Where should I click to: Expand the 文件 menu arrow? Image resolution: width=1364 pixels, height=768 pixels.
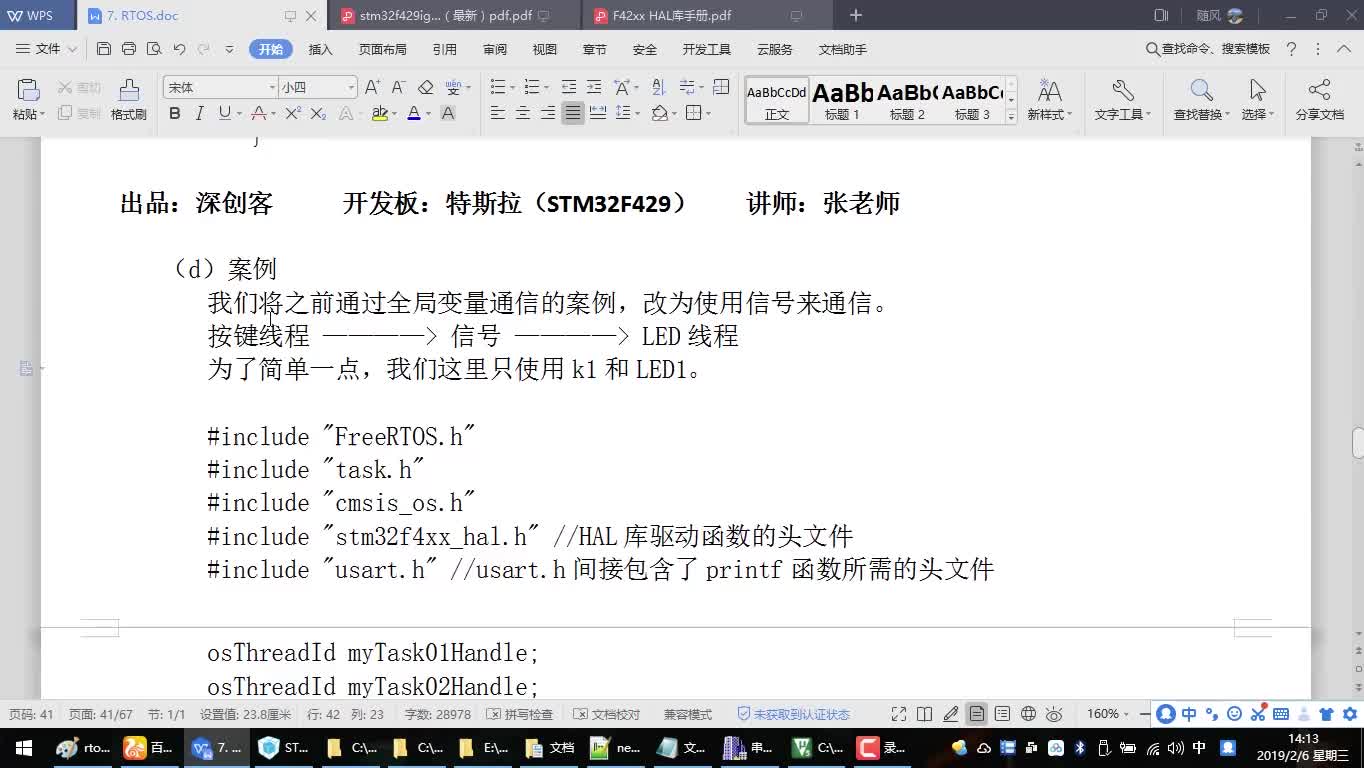[72, 49]
